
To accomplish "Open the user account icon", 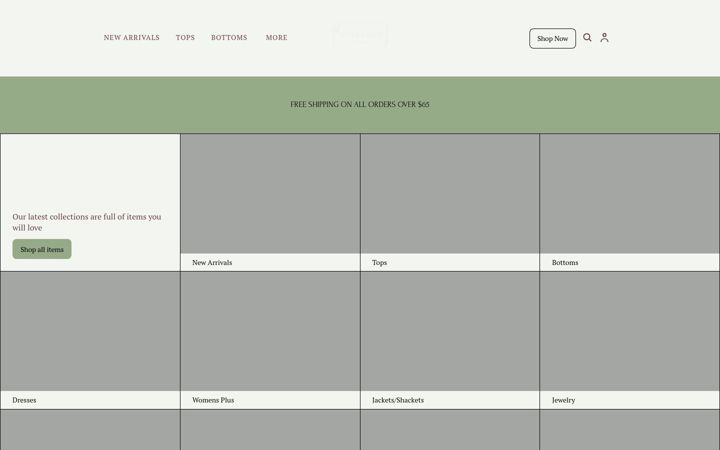I will pyautogui.click(x=604, y=38).
